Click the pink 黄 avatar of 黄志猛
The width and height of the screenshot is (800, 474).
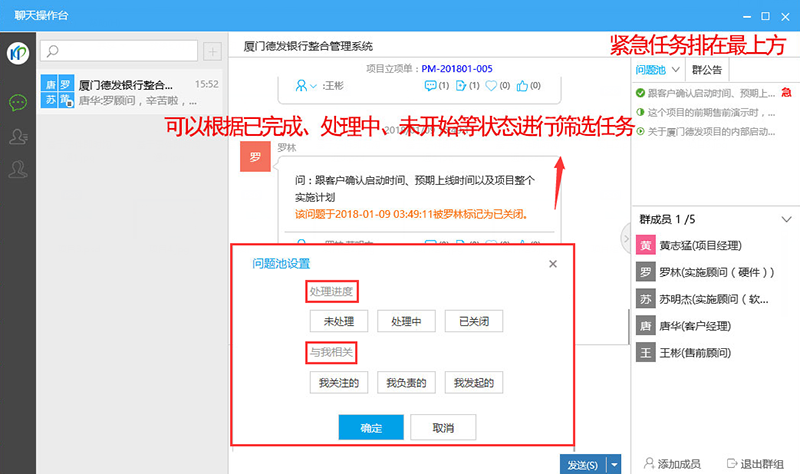(645, 245)
